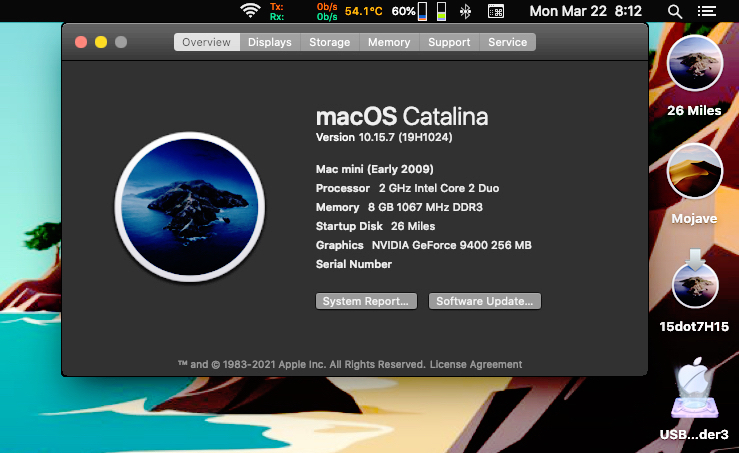The image size is (739, 453).
Task: Open the License Agreement link
Action: 476,364
